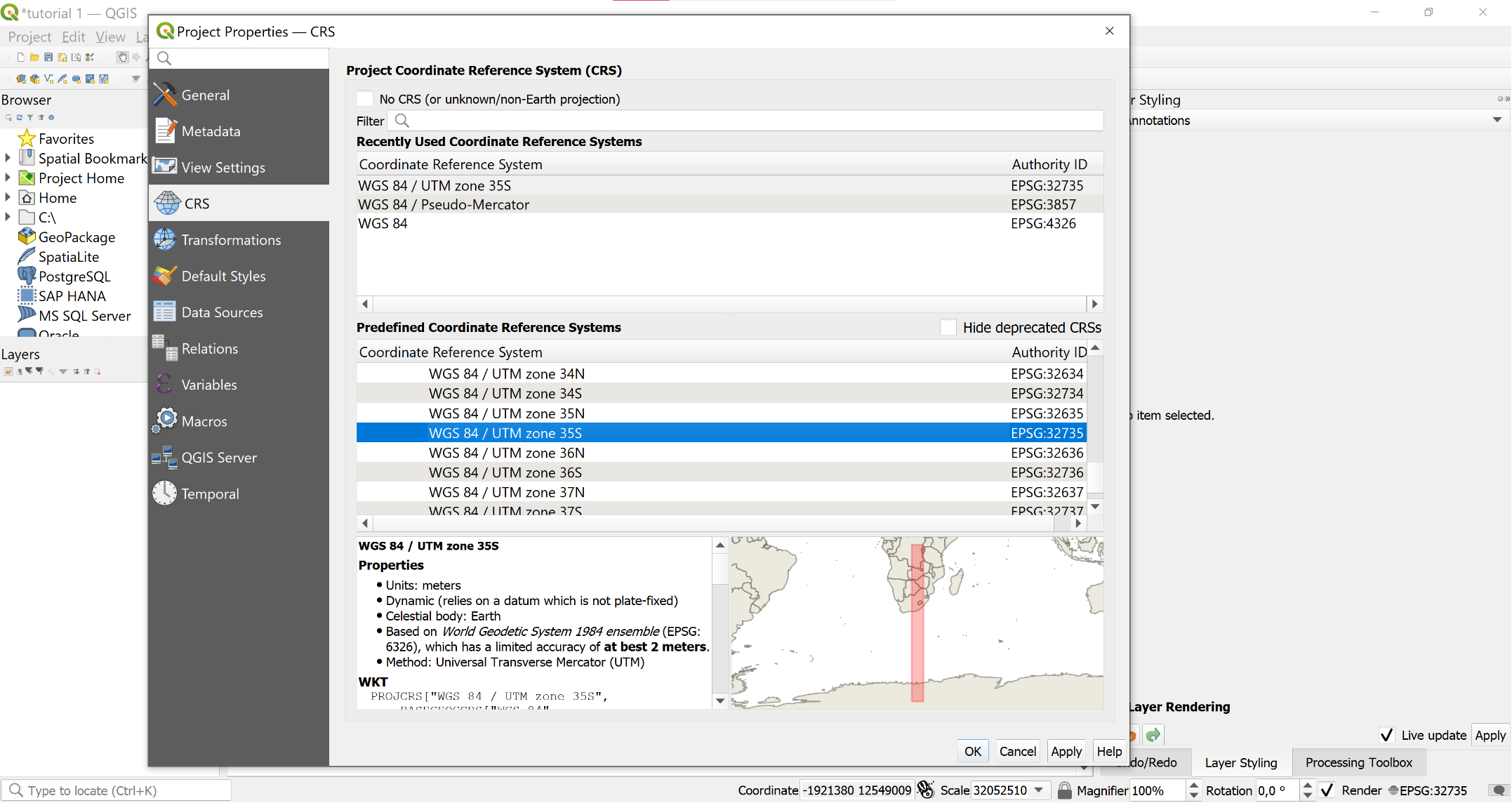The height and width of the screenshot is (803, 1512).
Task: Click the Expand All icon in Layers toolbar
Action: coord(76,371)
